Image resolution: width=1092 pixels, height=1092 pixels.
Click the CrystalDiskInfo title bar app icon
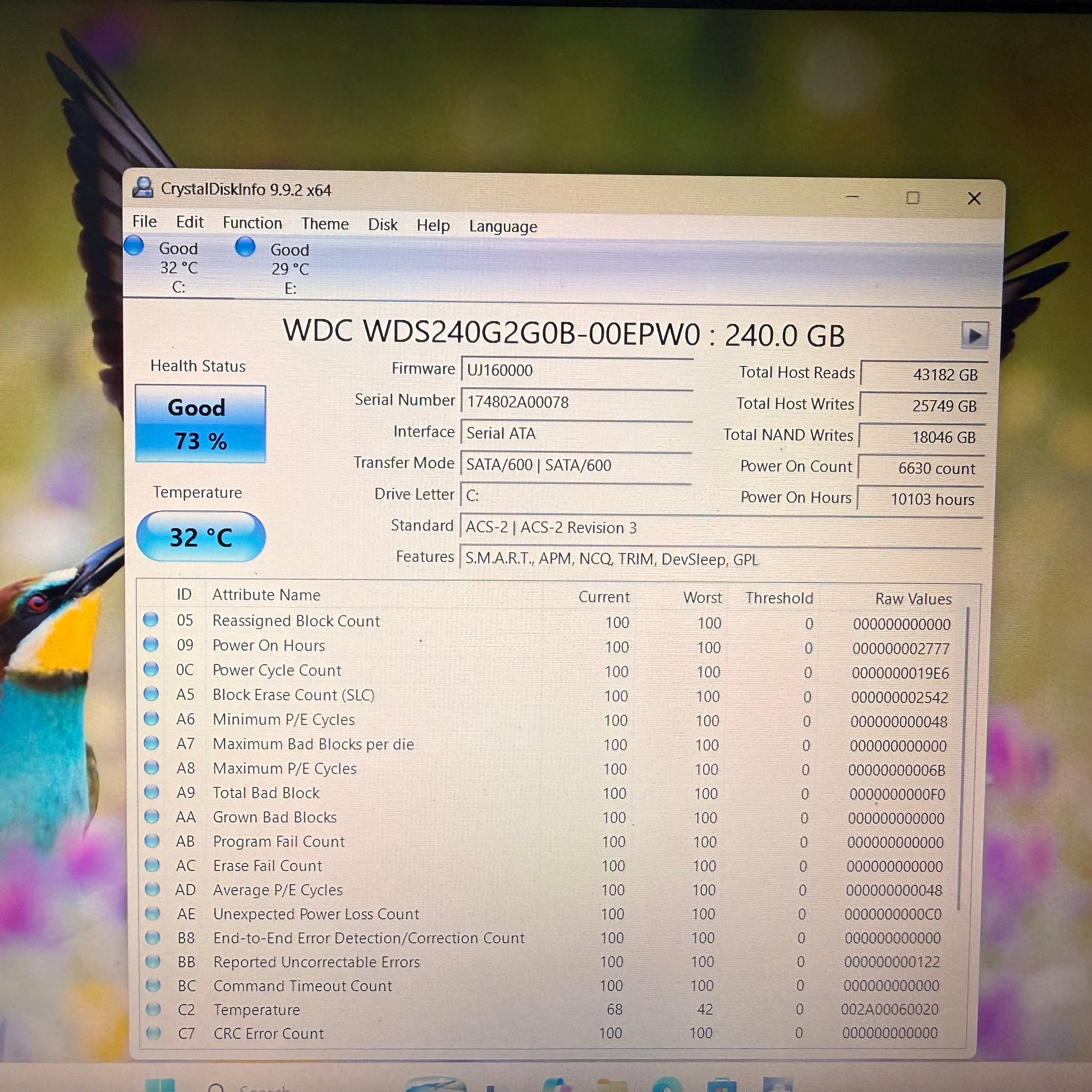pos(143,187)
